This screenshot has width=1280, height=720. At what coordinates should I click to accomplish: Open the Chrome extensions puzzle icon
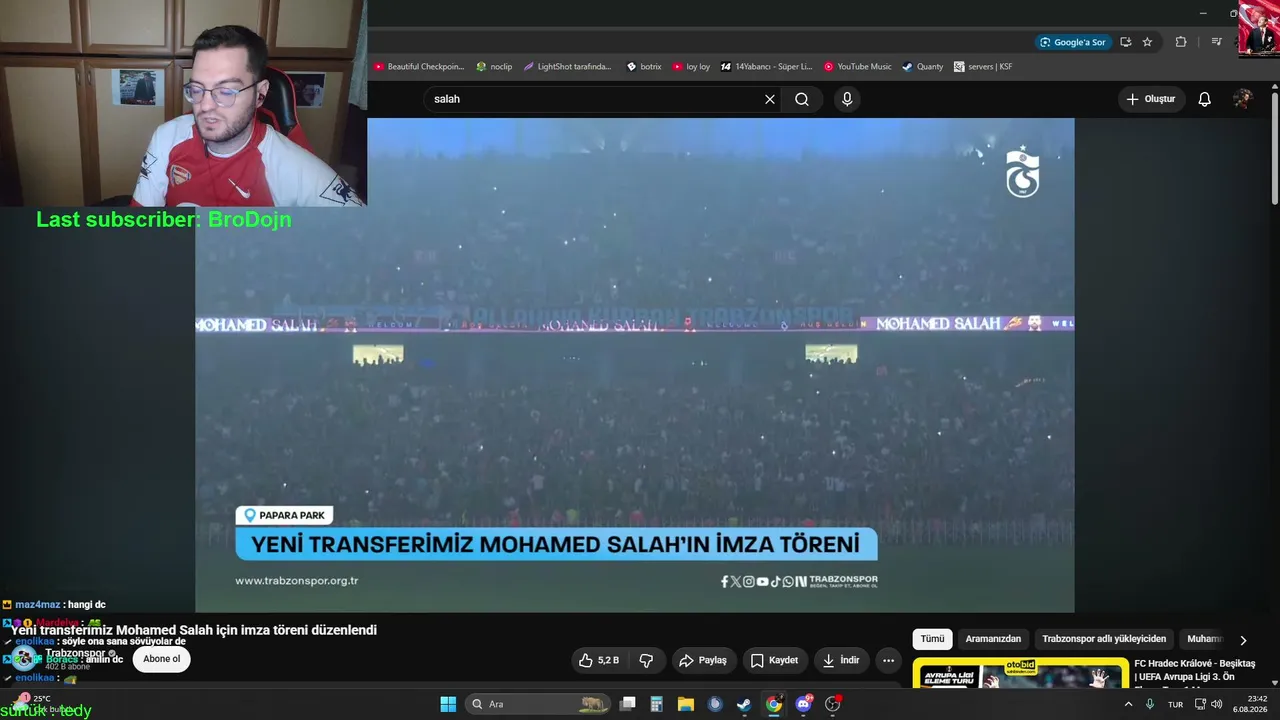(1181, 42)
